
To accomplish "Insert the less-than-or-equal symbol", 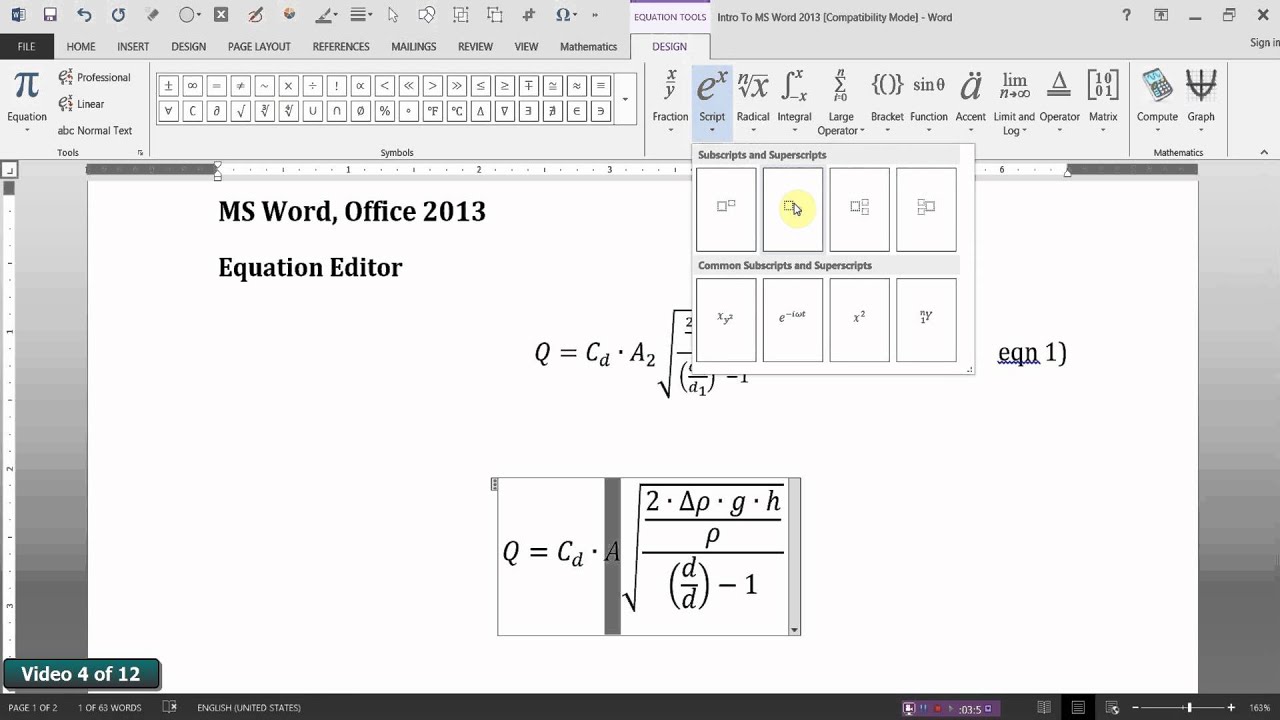I will click(480, 86).
